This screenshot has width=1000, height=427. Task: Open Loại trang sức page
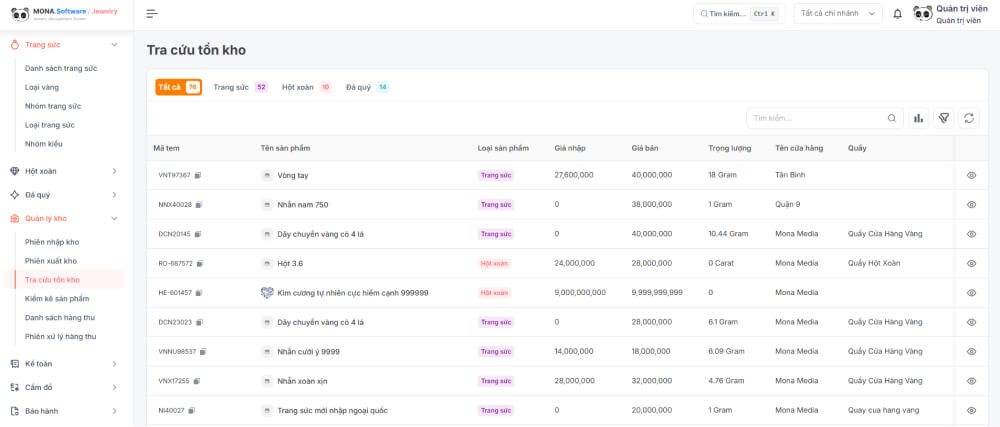(50, 125)
